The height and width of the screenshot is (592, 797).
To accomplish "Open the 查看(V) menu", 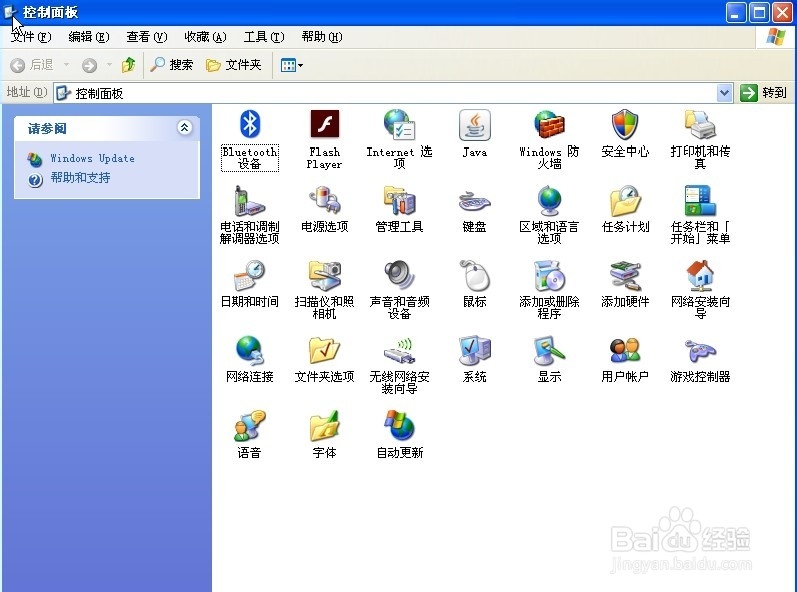I will [x=146, y=37].
